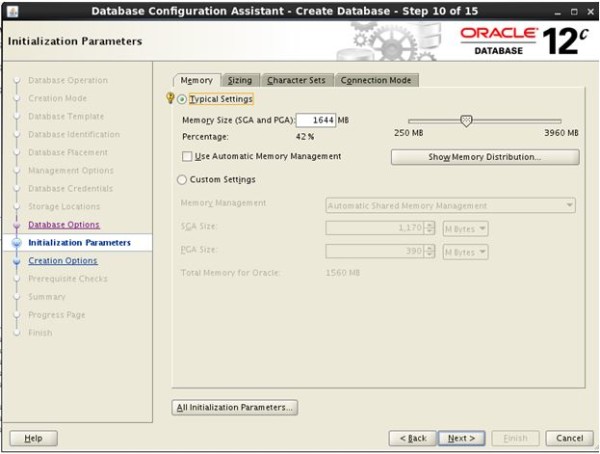The image size is (600, 454).
Task: Click Storage Locations step in sidebar
Action: (x=64, y=206)
